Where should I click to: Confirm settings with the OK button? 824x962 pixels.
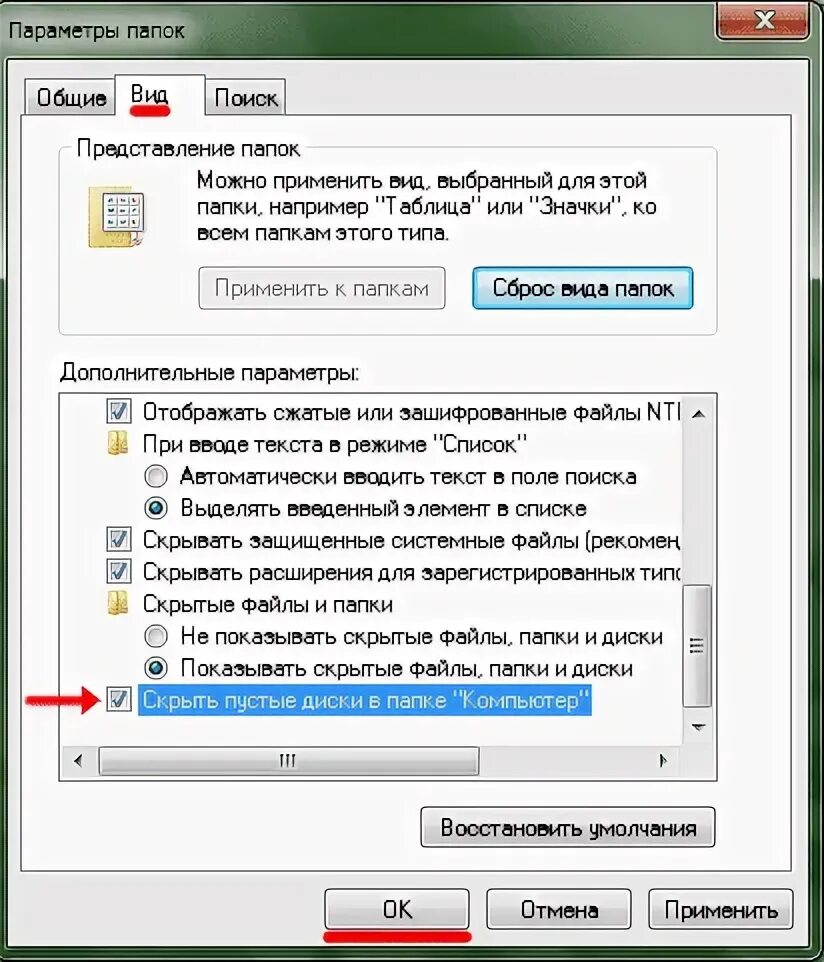click(x=397, y=909)
